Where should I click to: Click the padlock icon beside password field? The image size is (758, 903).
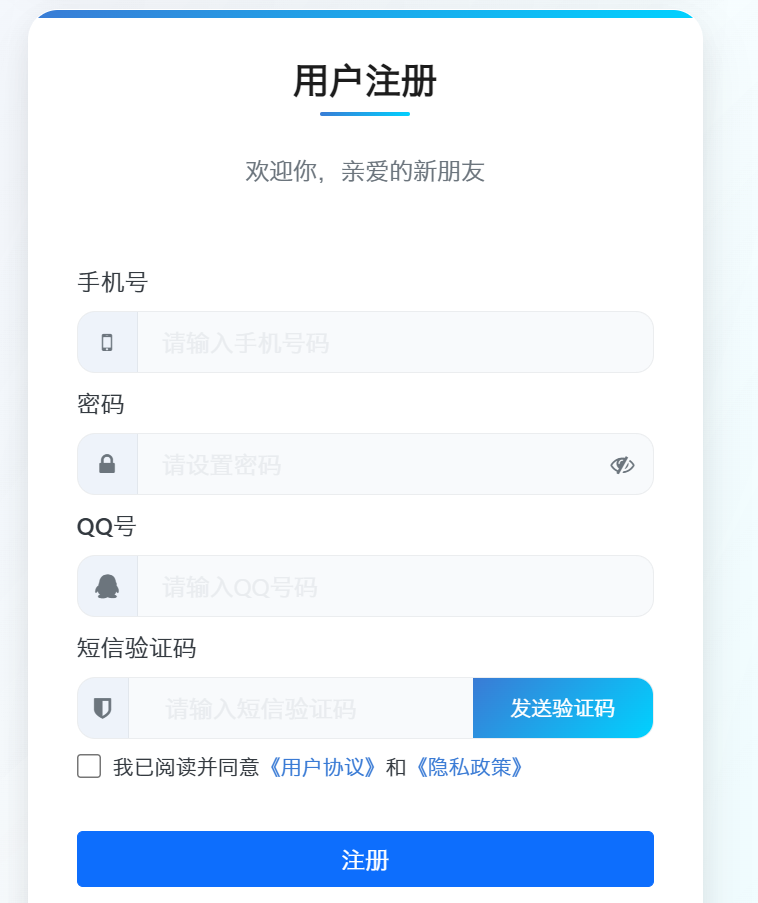tap(107, 464)
